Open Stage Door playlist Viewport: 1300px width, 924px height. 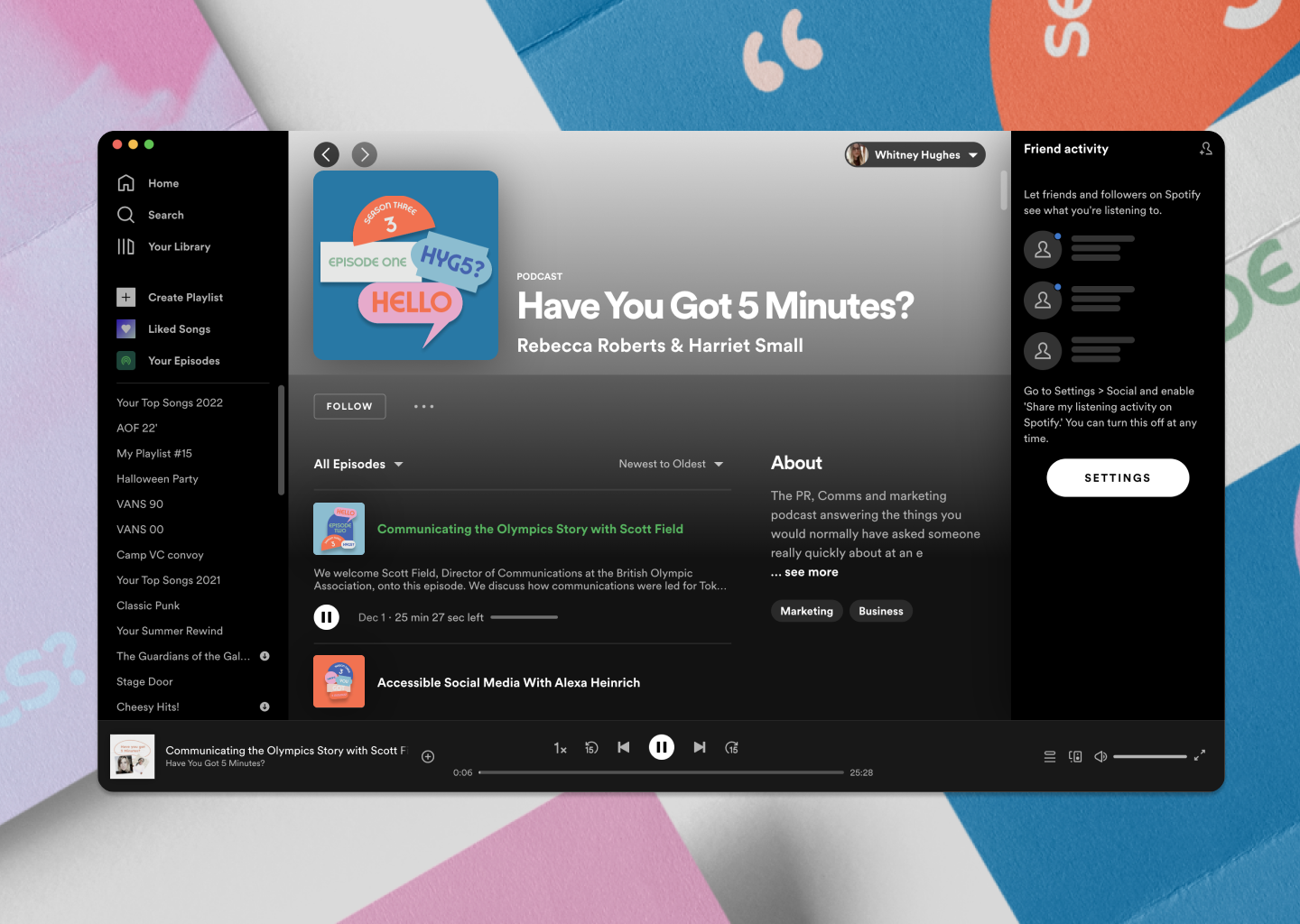coord(144,681)
